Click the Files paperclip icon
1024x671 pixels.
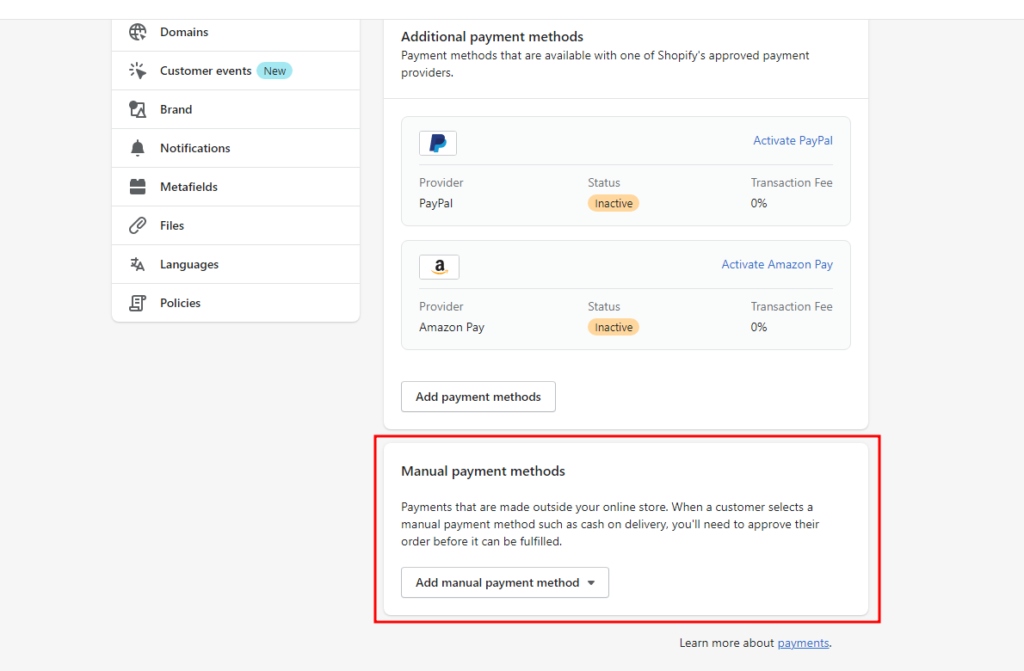[x=138, y=226]
